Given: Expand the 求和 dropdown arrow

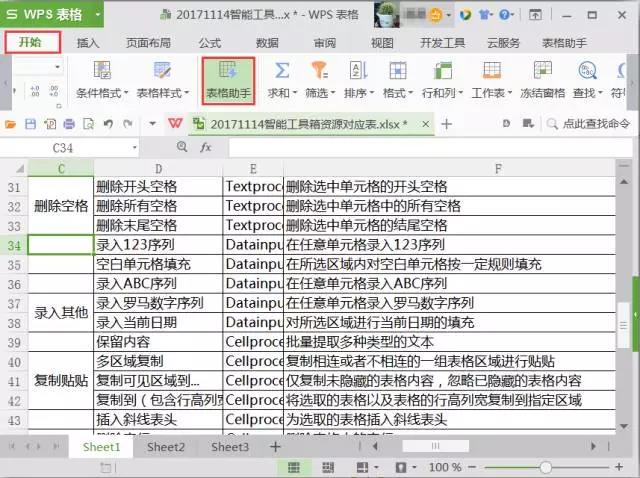Looking at the screenshot, I should pyautogui.click(x=294, y=93).
